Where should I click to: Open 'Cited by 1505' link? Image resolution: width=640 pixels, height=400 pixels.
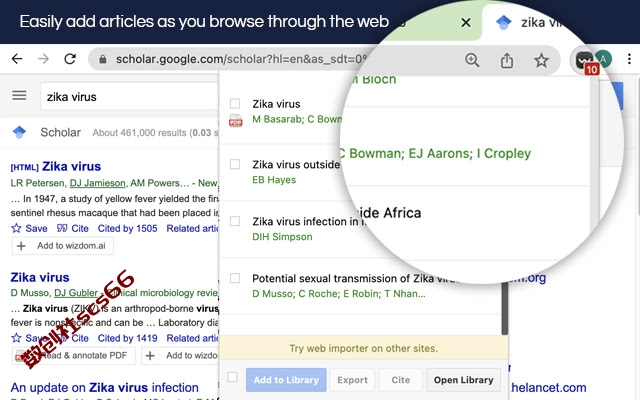pyautogui.click(x=127, y=228)
